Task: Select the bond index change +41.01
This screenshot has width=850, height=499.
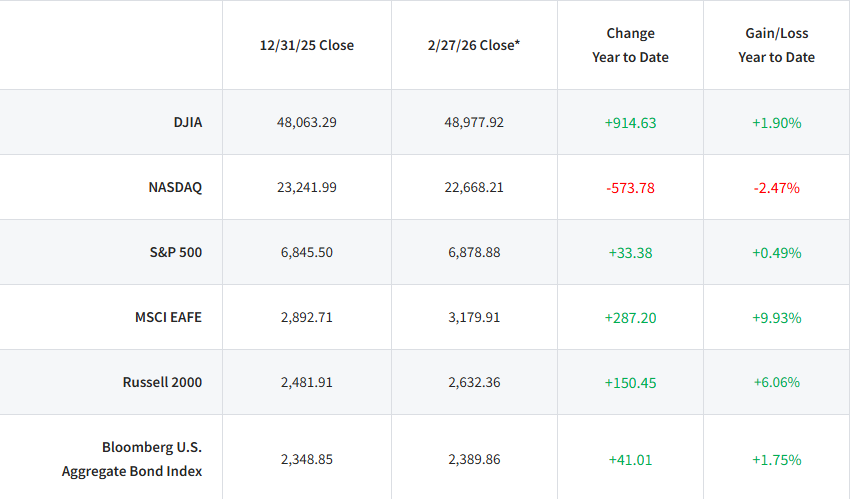Action: click(630, 460)
